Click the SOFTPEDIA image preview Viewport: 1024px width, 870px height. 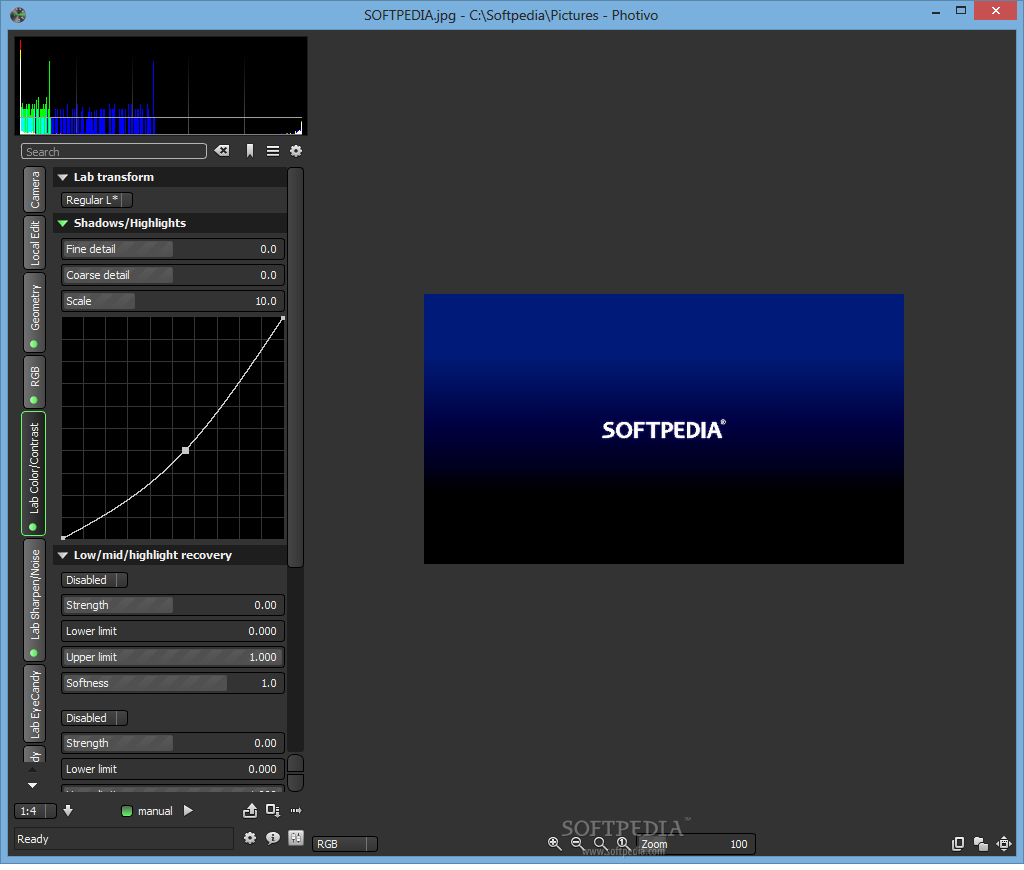click(664, 428)
